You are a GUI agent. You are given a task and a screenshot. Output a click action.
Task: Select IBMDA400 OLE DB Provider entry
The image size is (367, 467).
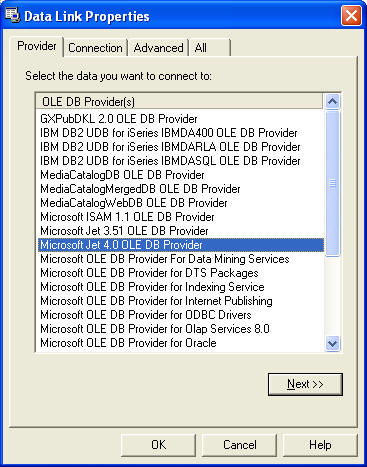pyautogui.click(x=169, y=133)
